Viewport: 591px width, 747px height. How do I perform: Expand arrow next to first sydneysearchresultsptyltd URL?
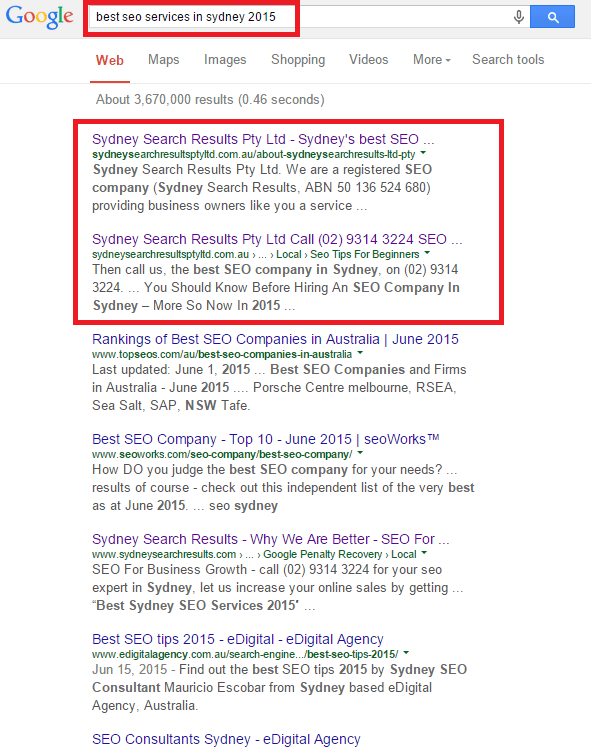[x=423, y=153]
